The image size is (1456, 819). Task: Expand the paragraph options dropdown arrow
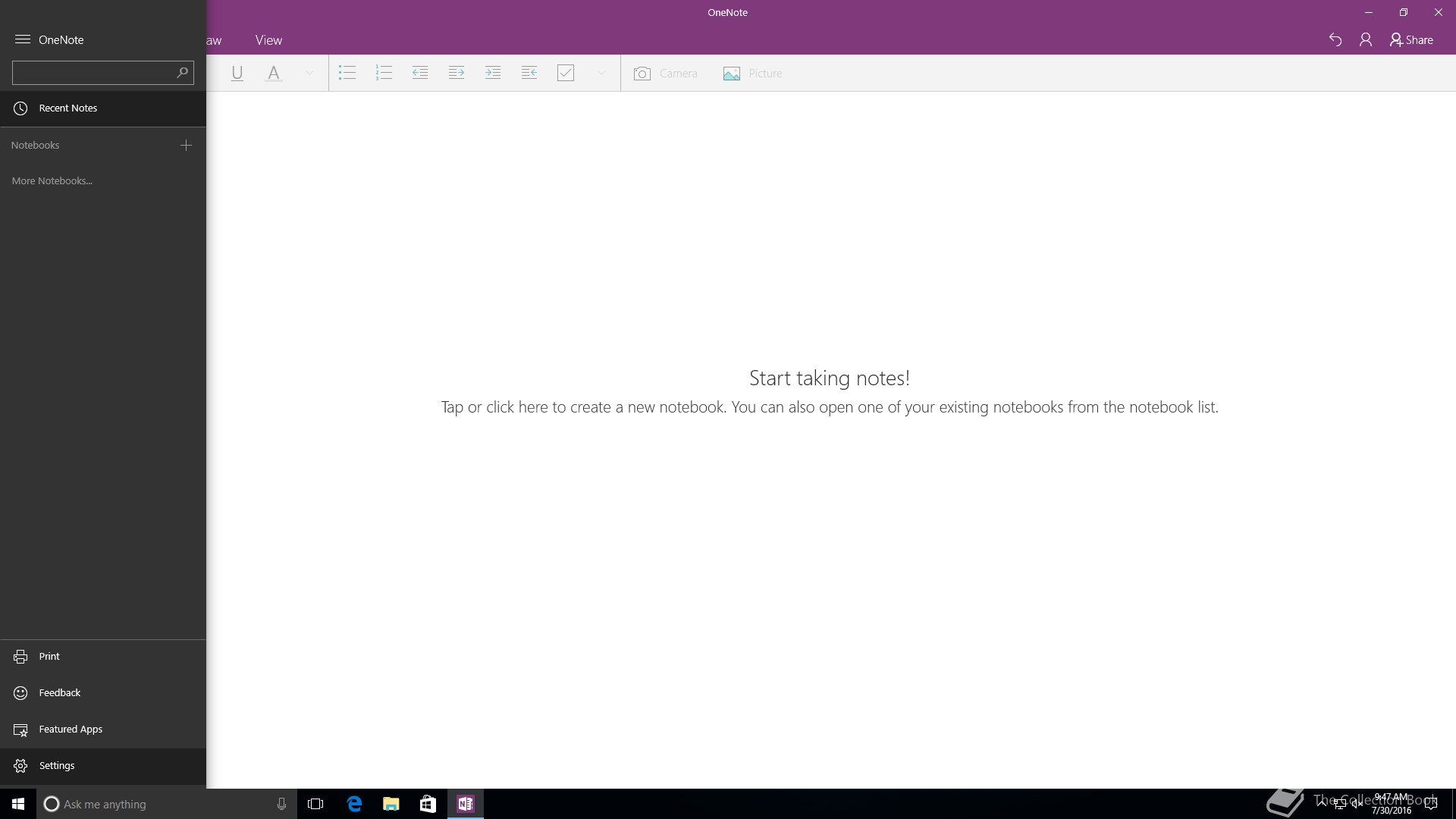point(601,74)
